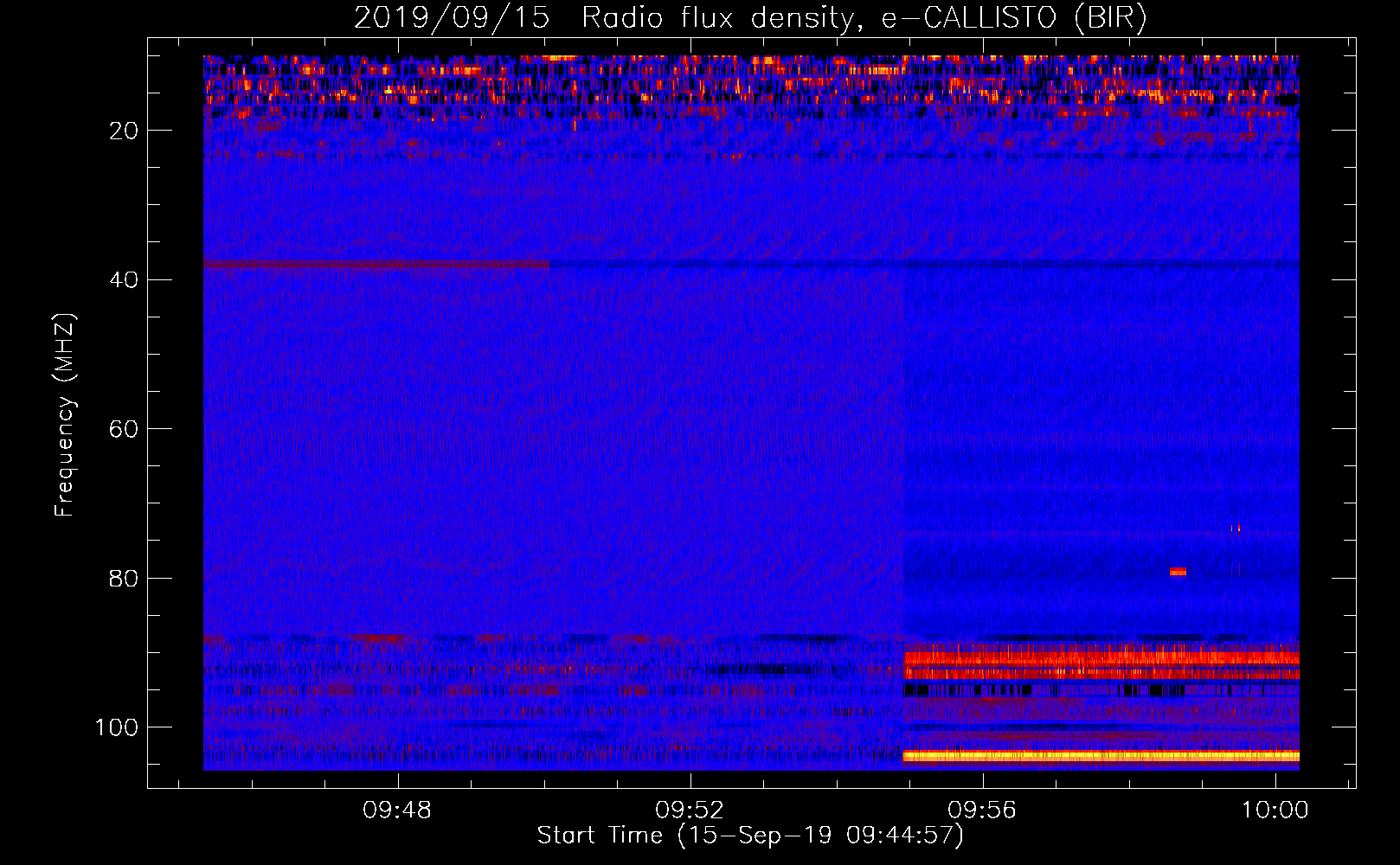Viewport: 1400px width, 865px height.
Task: Click the 100 MHz frequency tick label
Action: (x=117, y=727)
